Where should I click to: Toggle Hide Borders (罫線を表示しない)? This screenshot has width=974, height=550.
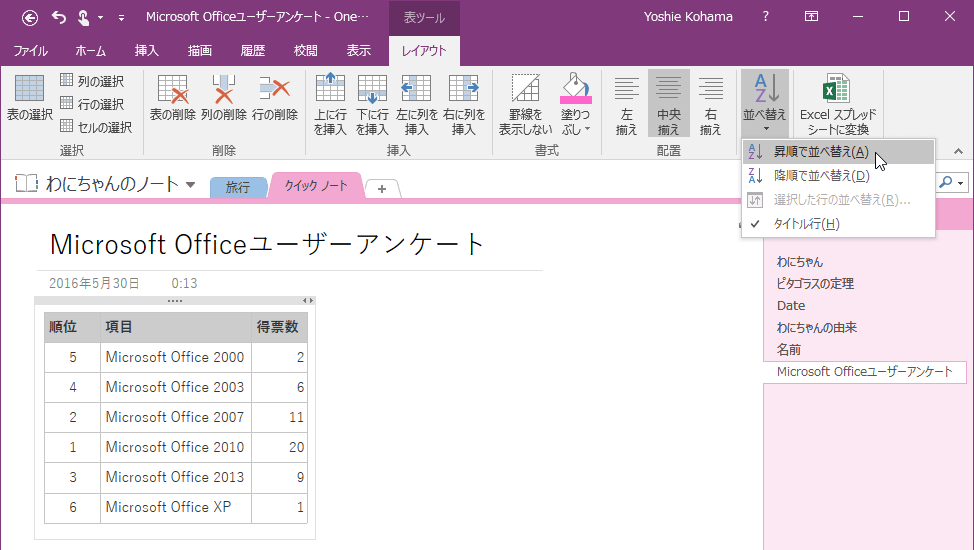(x=526, y=104)
